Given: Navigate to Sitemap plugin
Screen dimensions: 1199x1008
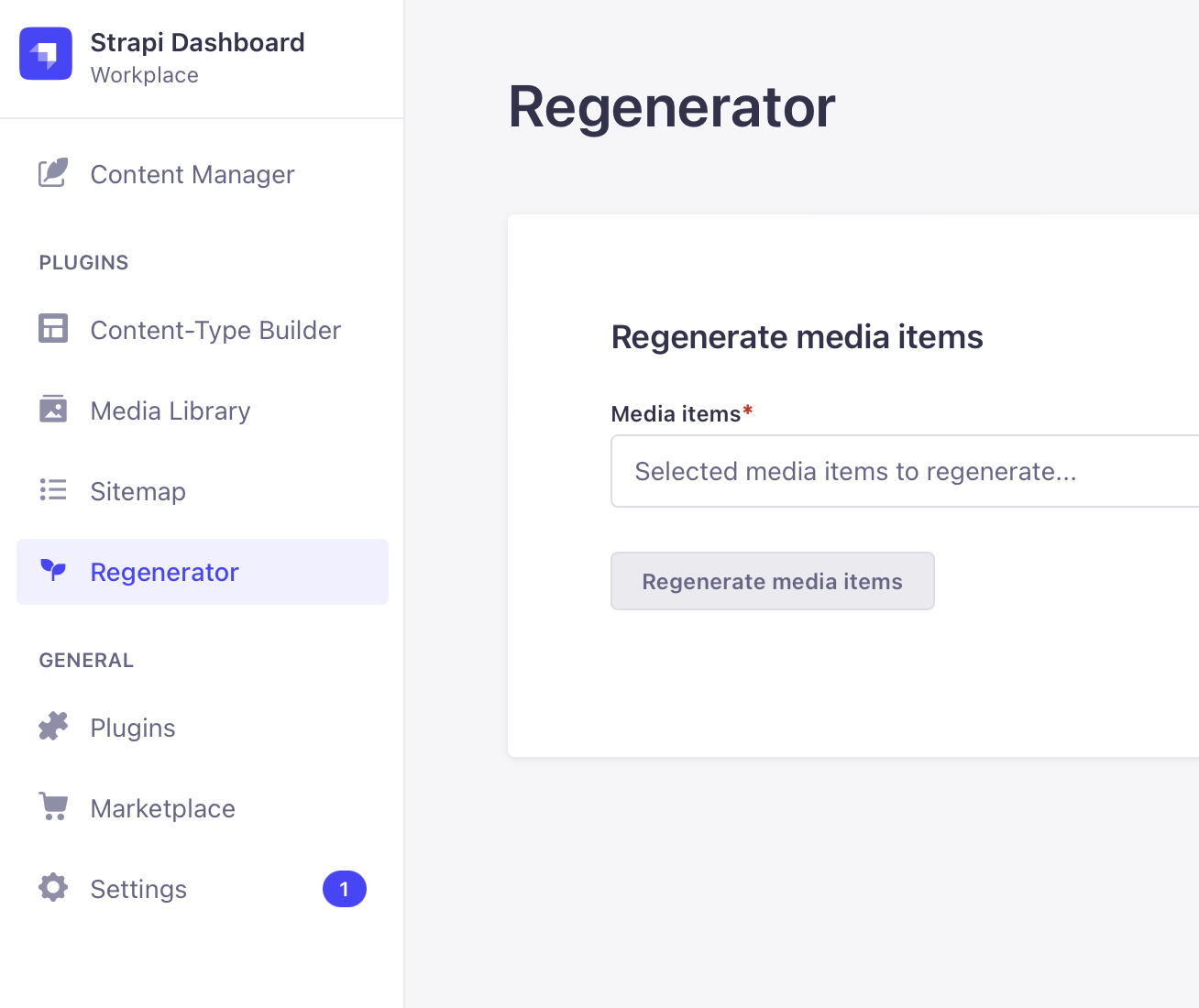Looking at the screenshot, I should (x=138, y=491).
